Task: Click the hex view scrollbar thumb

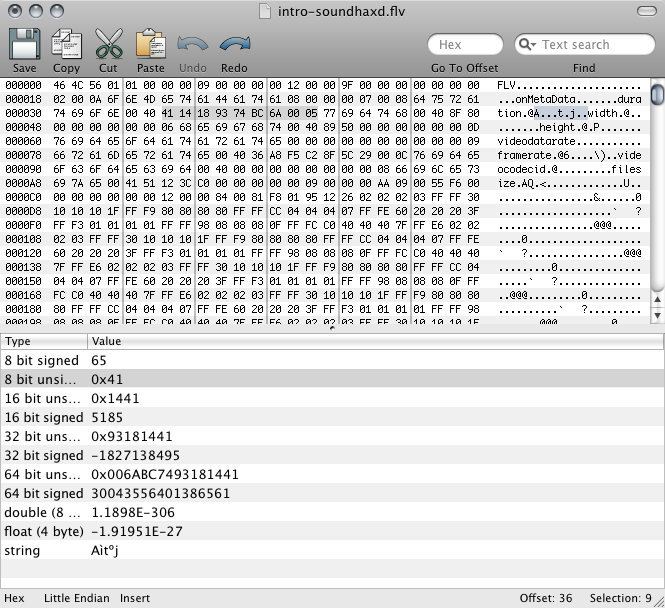Action: [657, 95]
